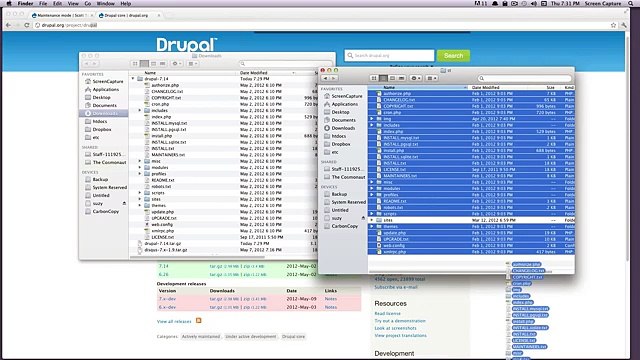
Task: Sort front window by Name column
Action: (x=418, y=87)
